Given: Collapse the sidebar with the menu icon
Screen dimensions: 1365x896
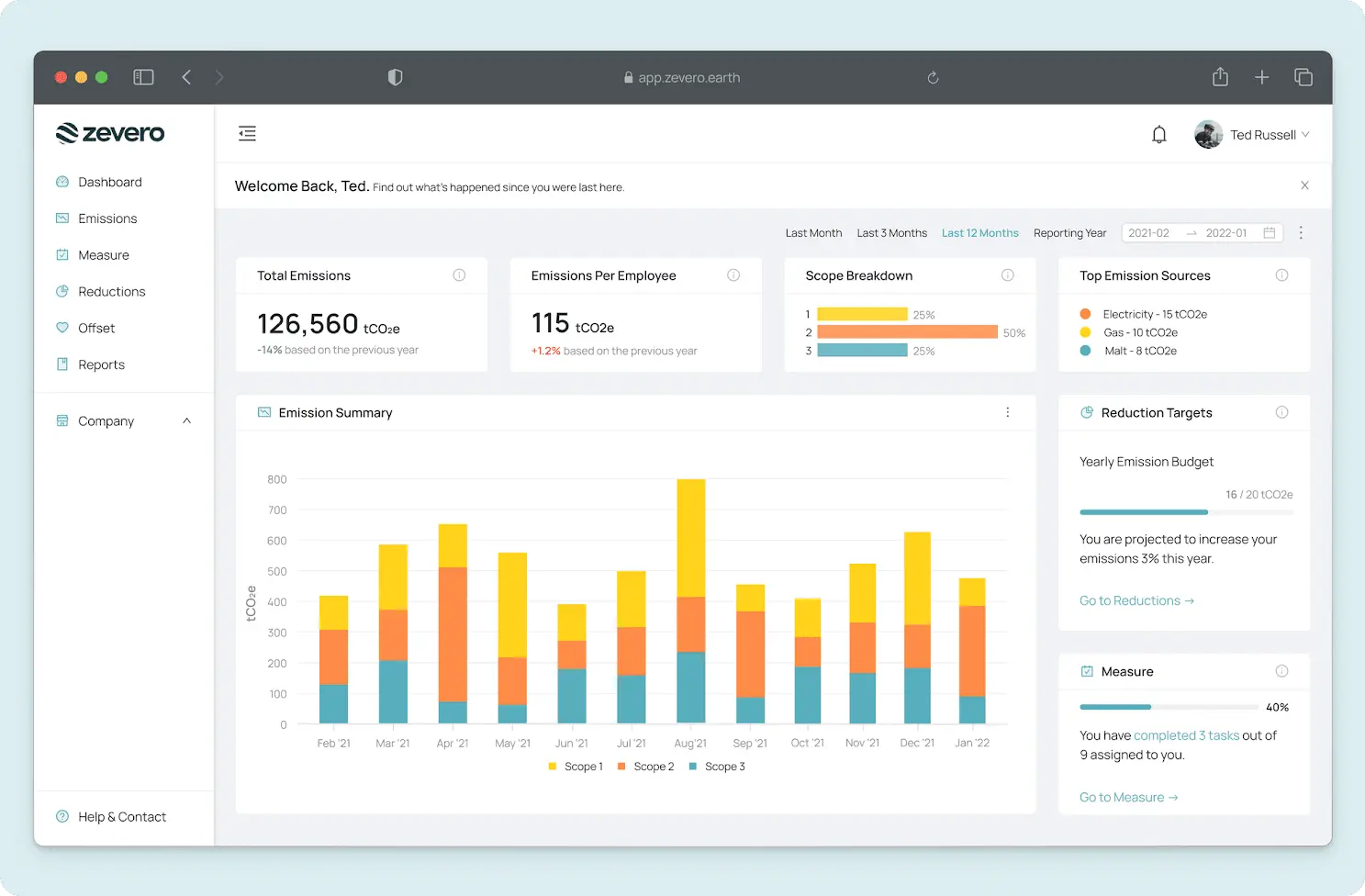Looking at the screenshot, I should tap(247, 134).
